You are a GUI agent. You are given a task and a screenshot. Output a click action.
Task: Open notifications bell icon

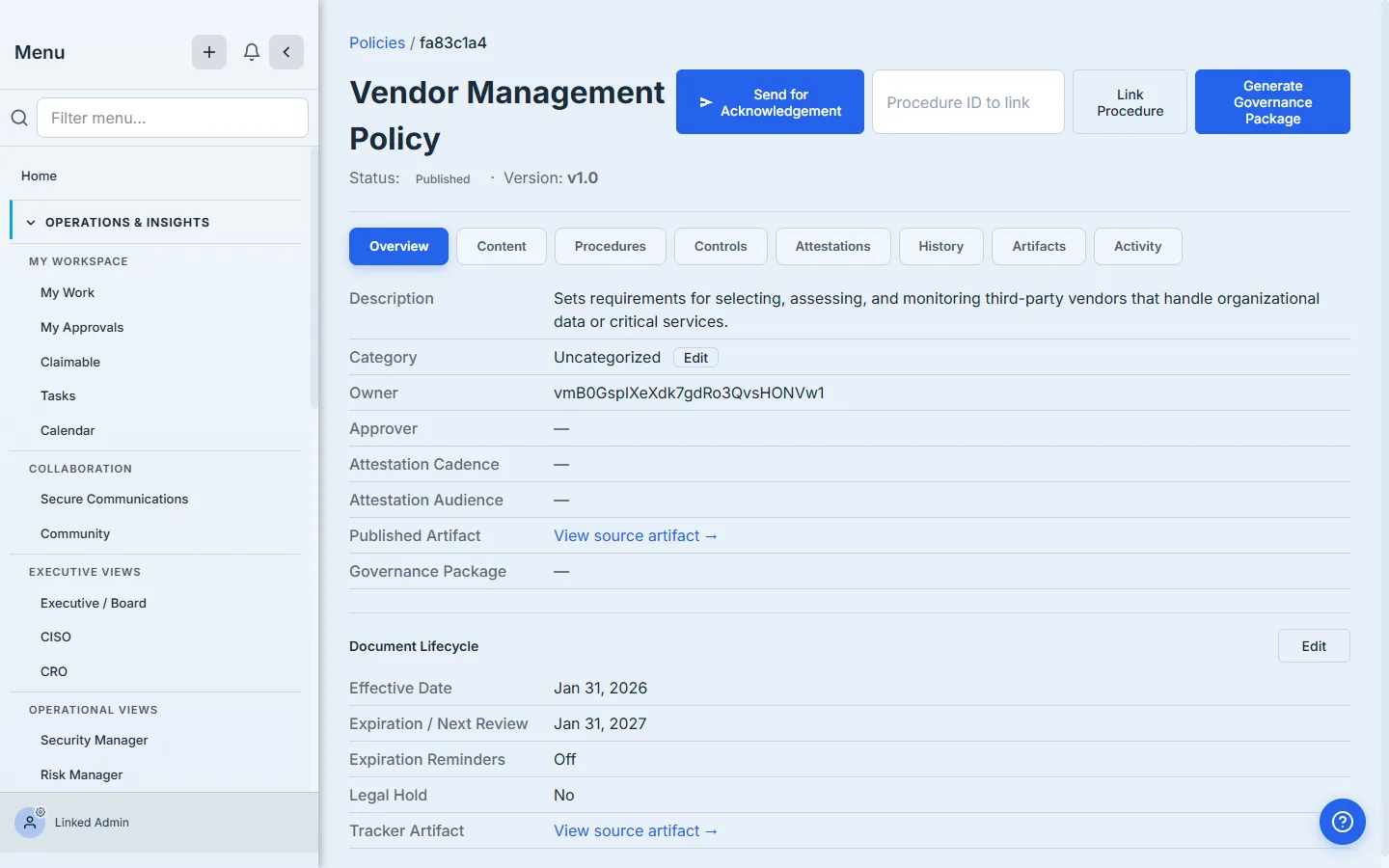click(x=252, y=52)
